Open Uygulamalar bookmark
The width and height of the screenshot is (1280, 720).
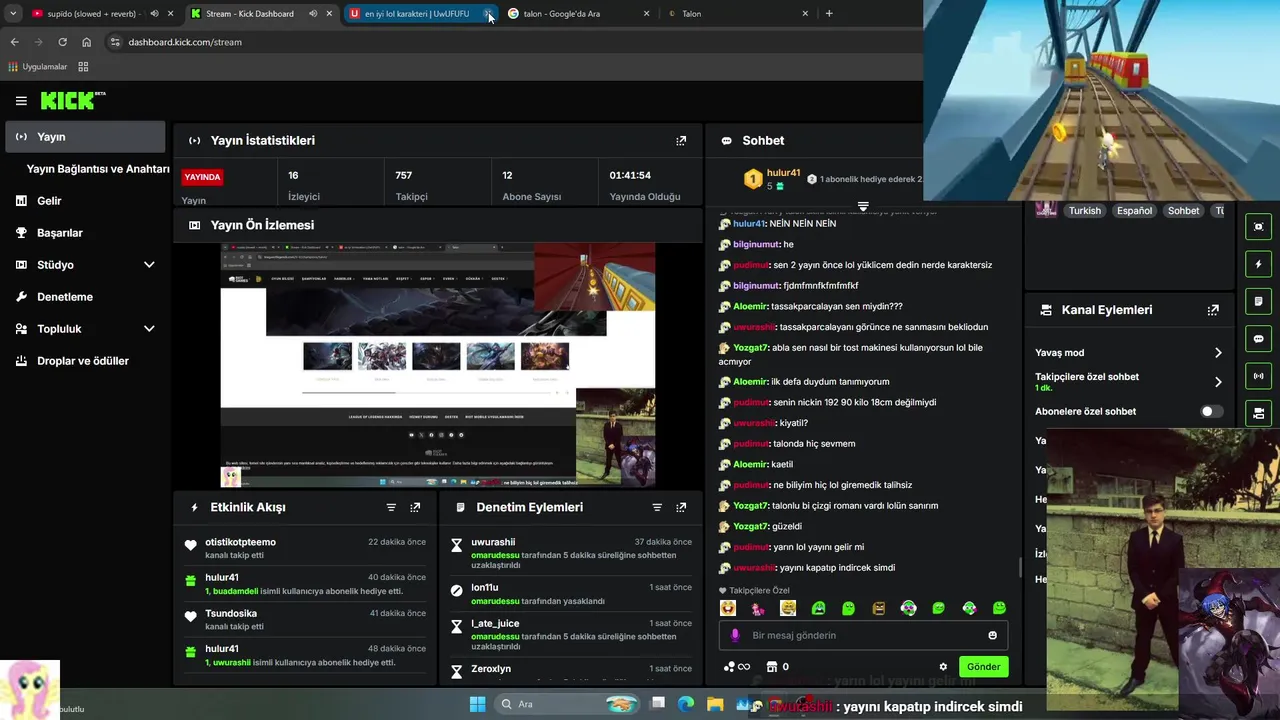(37, 67)
